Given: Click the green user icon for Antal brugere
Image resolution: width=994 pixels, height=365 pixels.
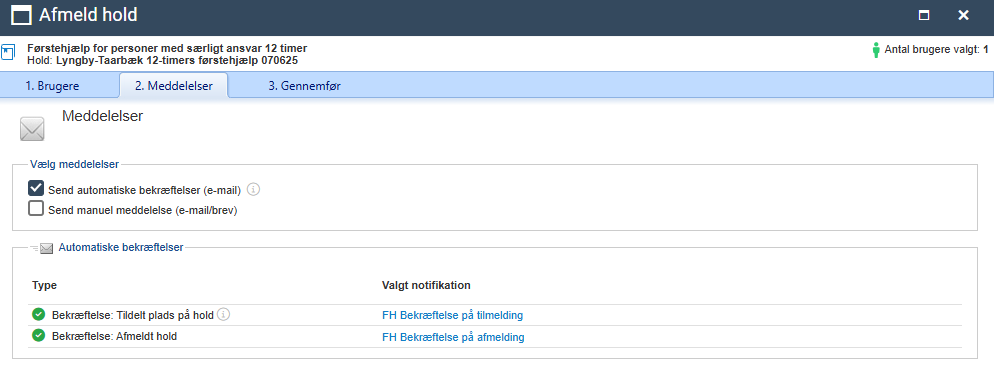Looking at the screenshot, I should click(x=876, y=49).
